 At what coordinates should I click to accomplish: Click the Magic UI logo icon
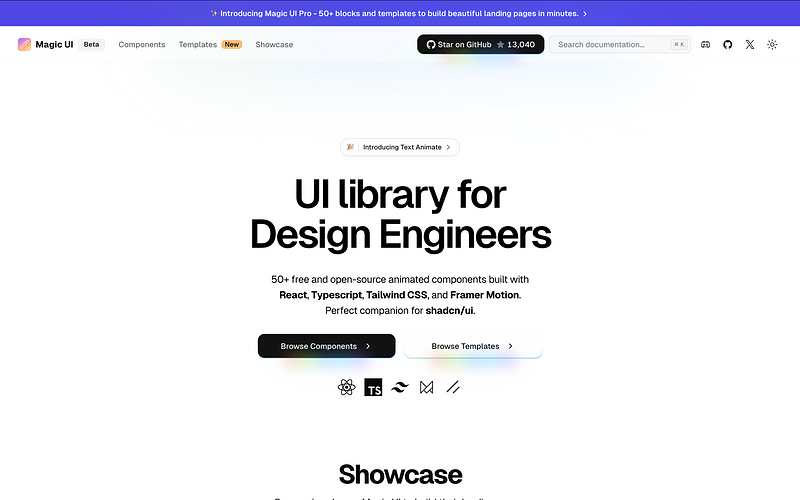(x=24, y=44)
